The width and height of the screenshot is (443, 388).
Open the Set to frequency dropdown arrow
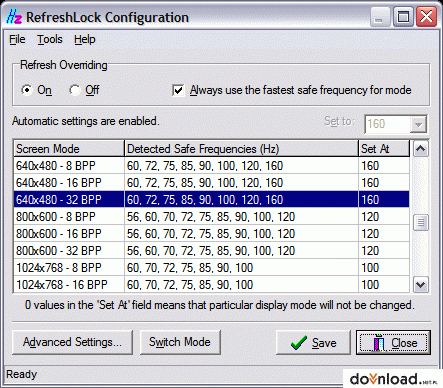click(x=418, y=124)
